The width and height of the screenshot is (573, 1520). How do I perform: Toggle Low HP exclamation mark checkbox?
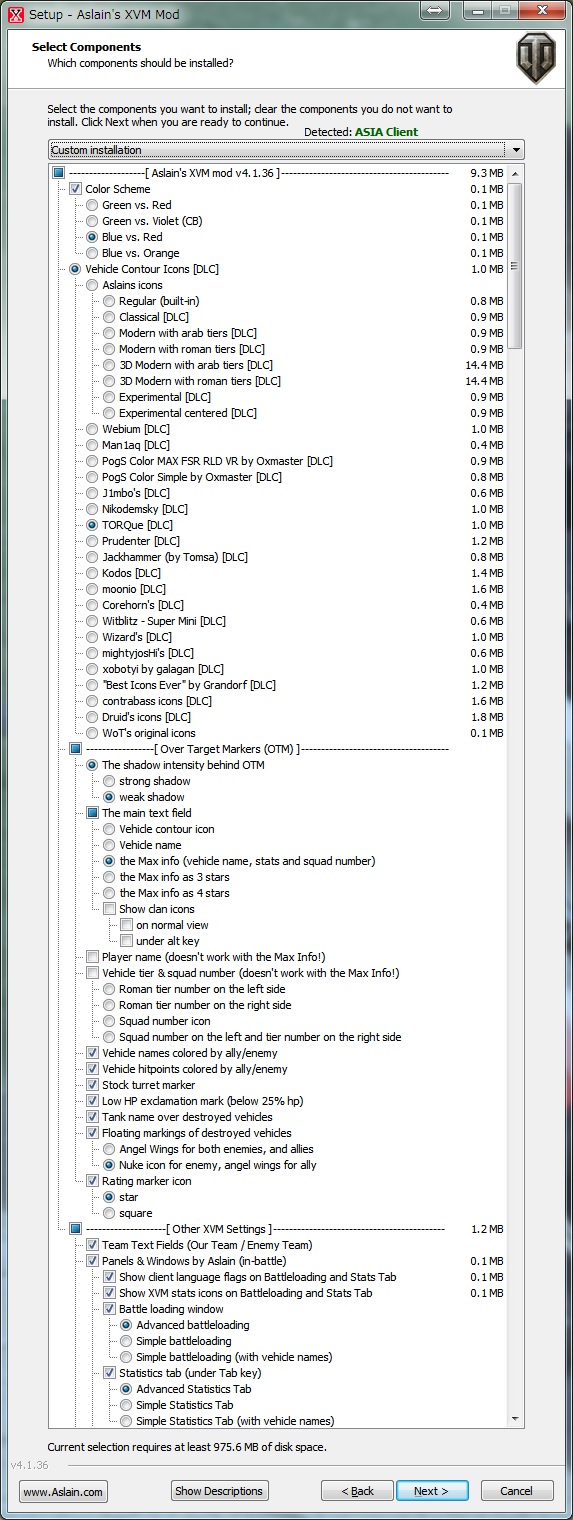93,1101
